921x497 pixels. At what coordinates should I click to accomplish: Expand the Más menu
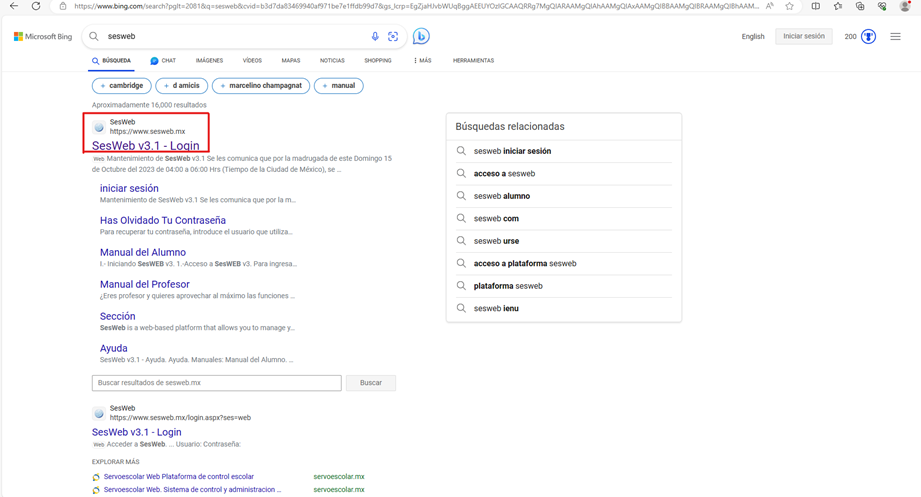(422, 61)
